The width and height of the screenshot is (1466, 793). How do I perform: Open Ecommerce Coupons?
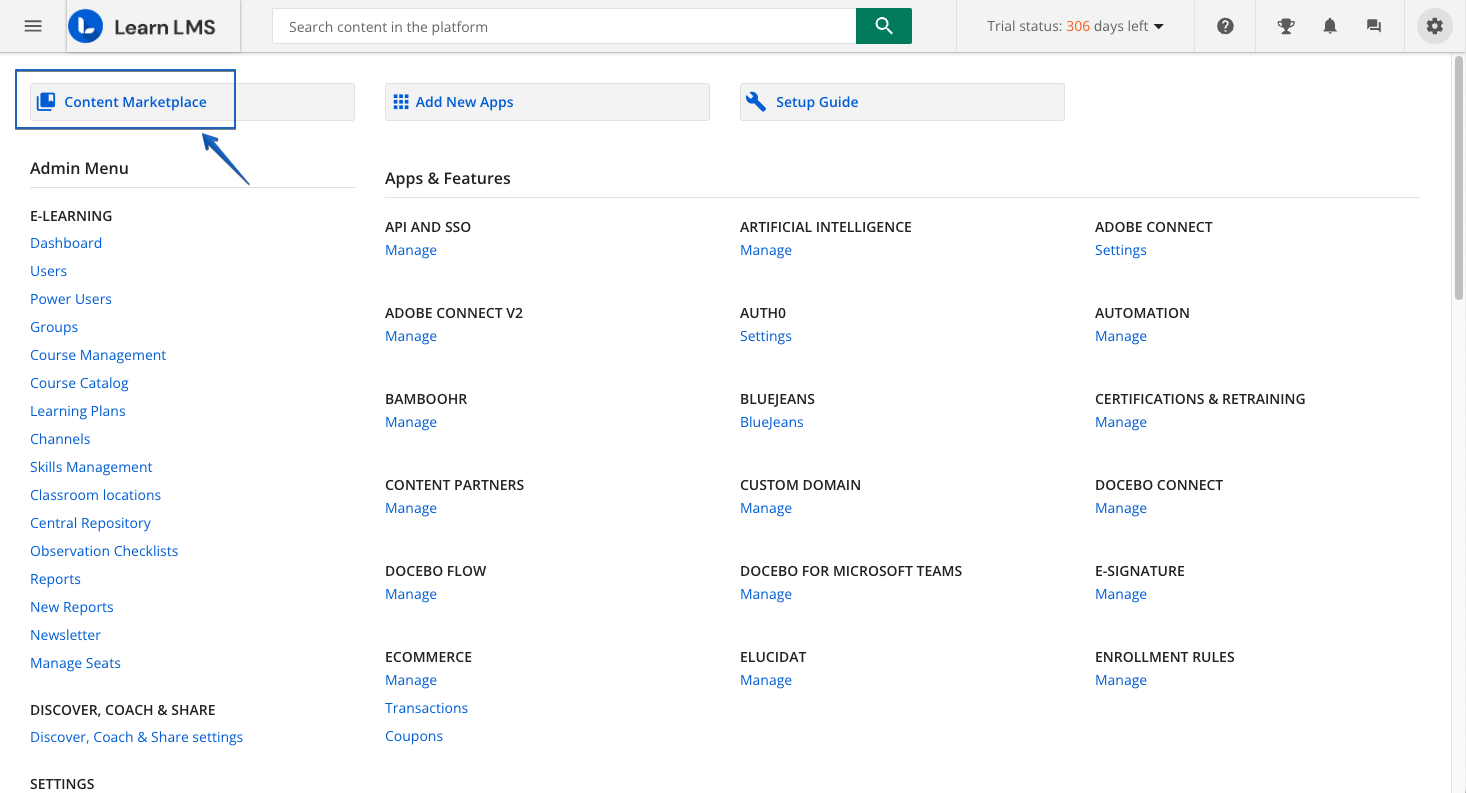(x=414, y=736)
